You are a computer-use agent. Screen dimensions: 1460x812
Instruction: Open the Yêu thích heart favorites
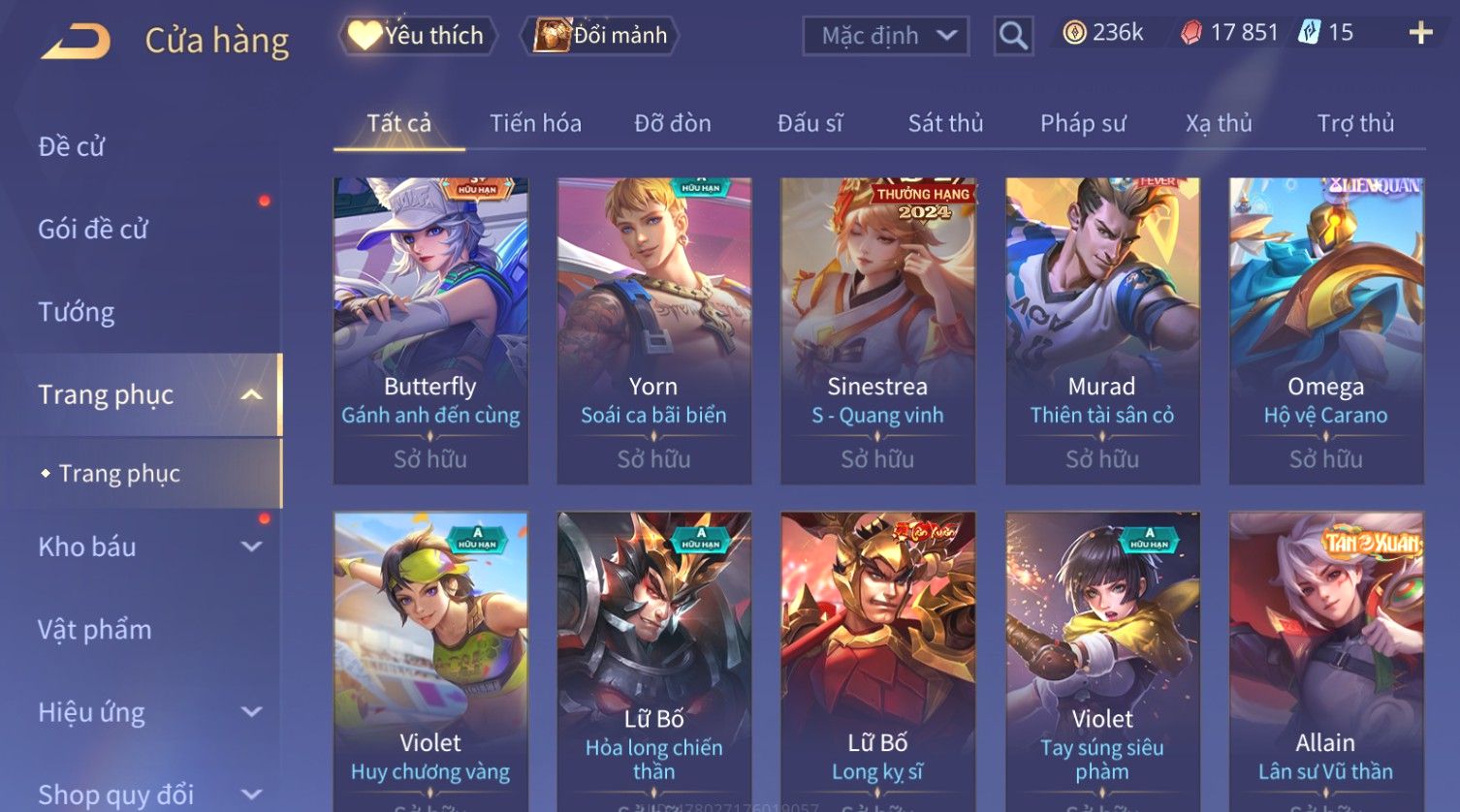tap(418, 36)
